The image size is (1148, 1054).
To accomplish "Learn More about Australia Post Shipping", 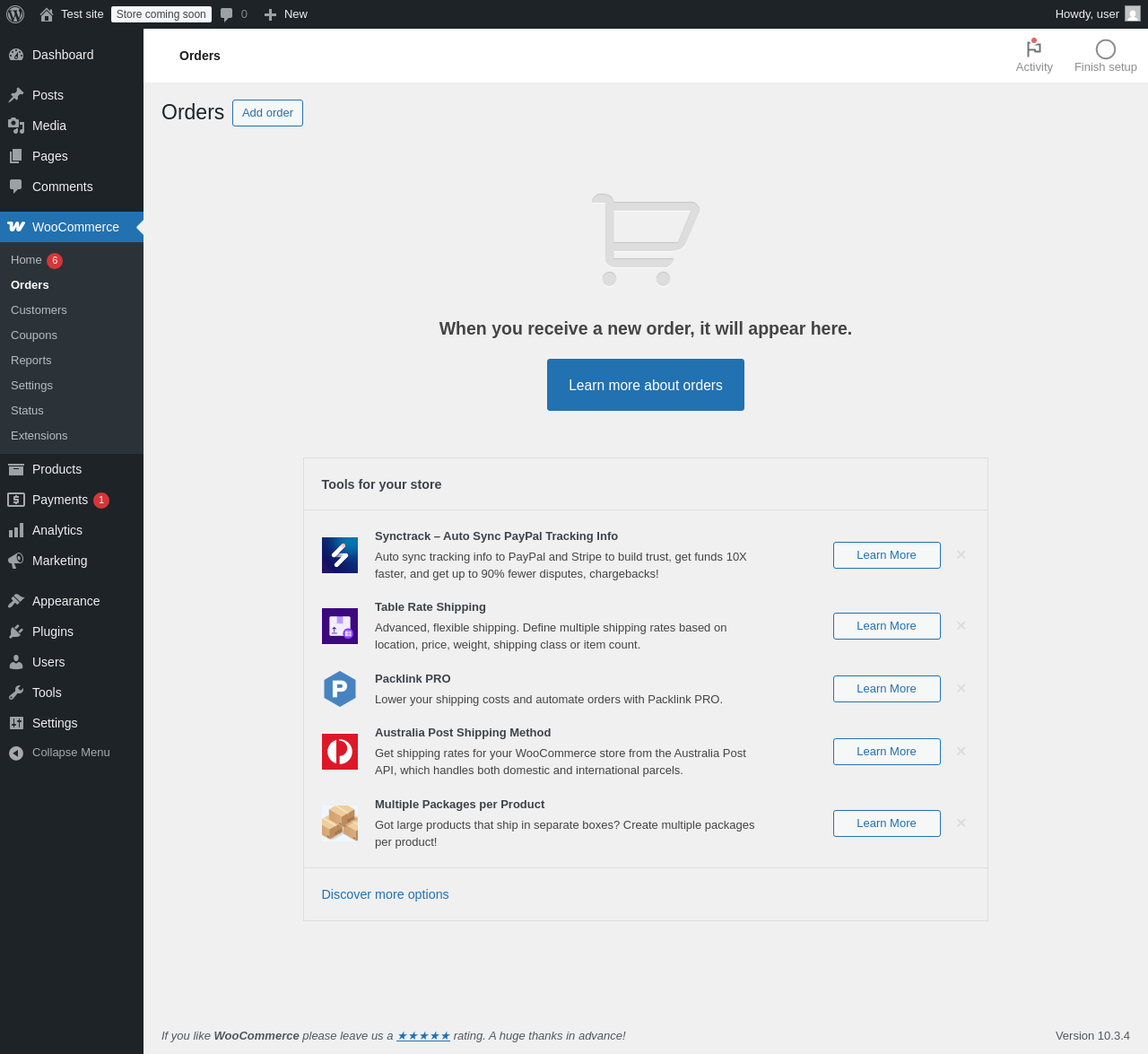I will [886, 752].
